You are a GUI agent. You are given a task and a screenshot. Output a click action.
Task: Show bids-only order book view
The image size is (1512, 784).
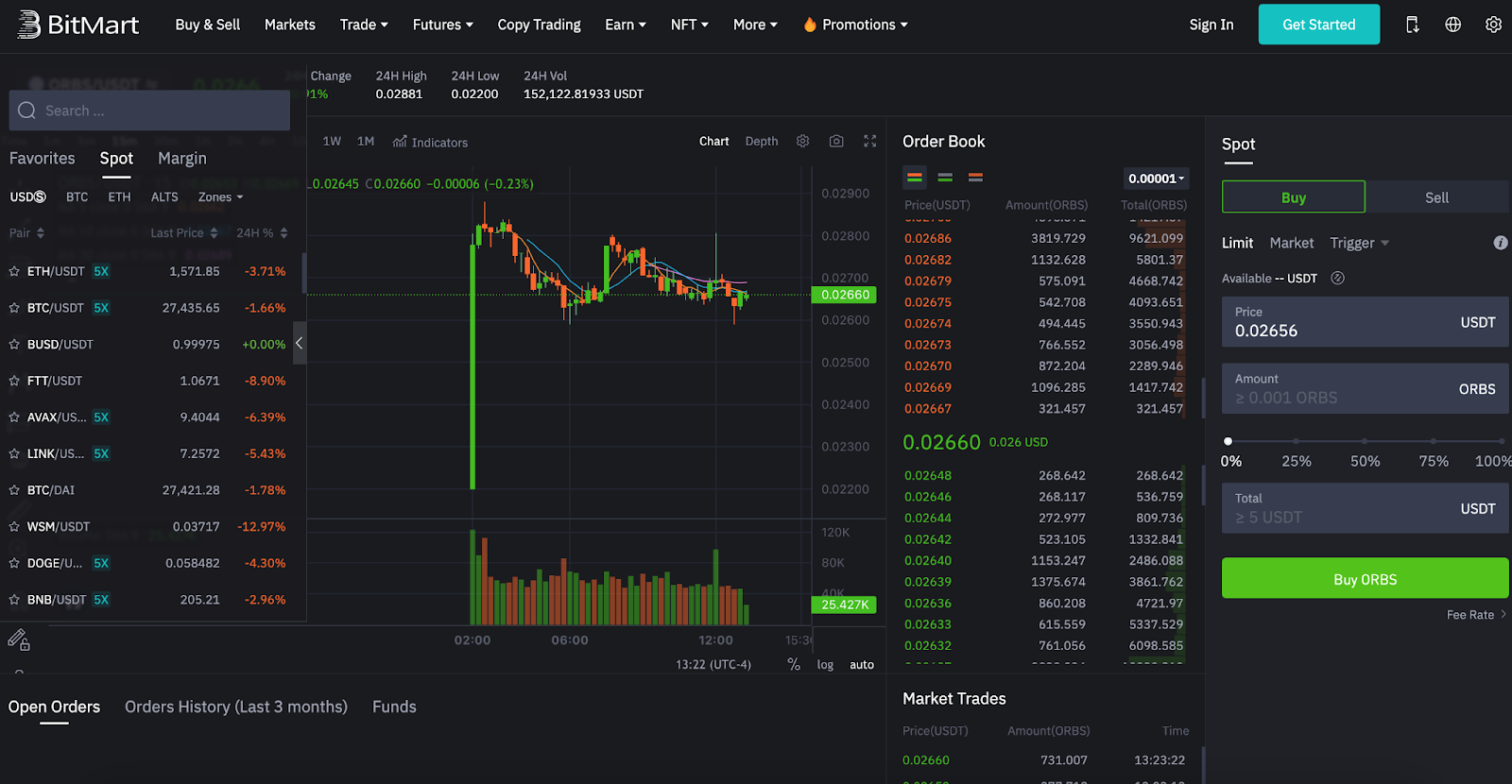(x=945, y=177)
